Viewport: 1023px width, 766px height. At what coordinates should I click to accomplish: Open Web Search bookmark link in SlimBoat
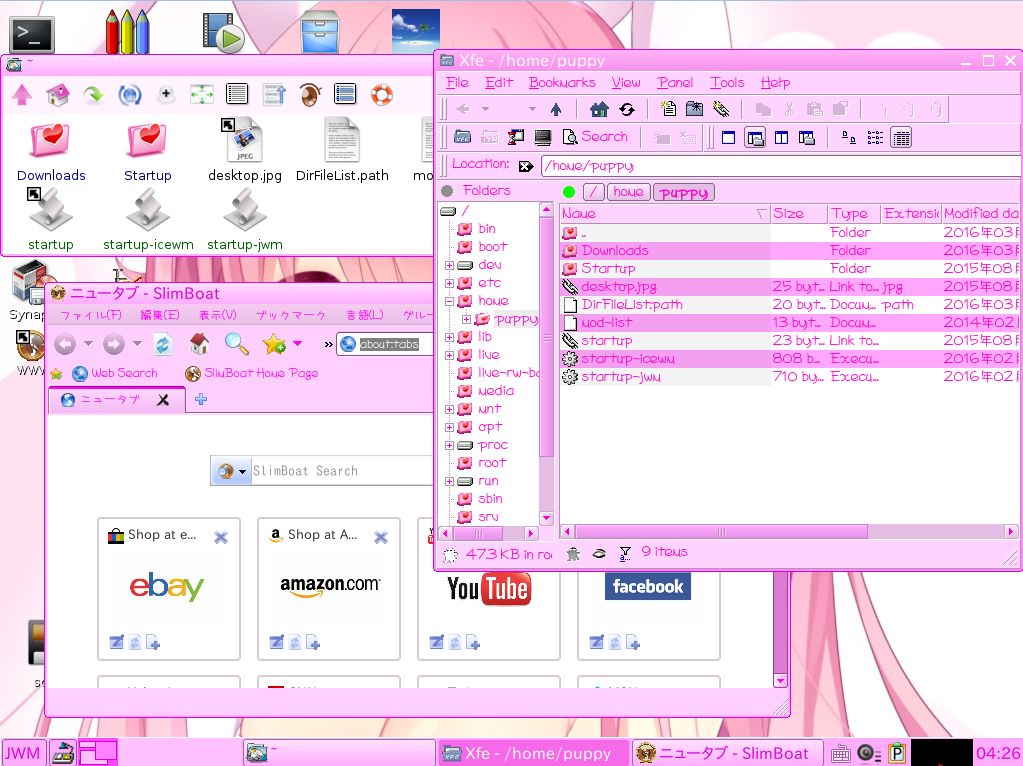point(115,373)
